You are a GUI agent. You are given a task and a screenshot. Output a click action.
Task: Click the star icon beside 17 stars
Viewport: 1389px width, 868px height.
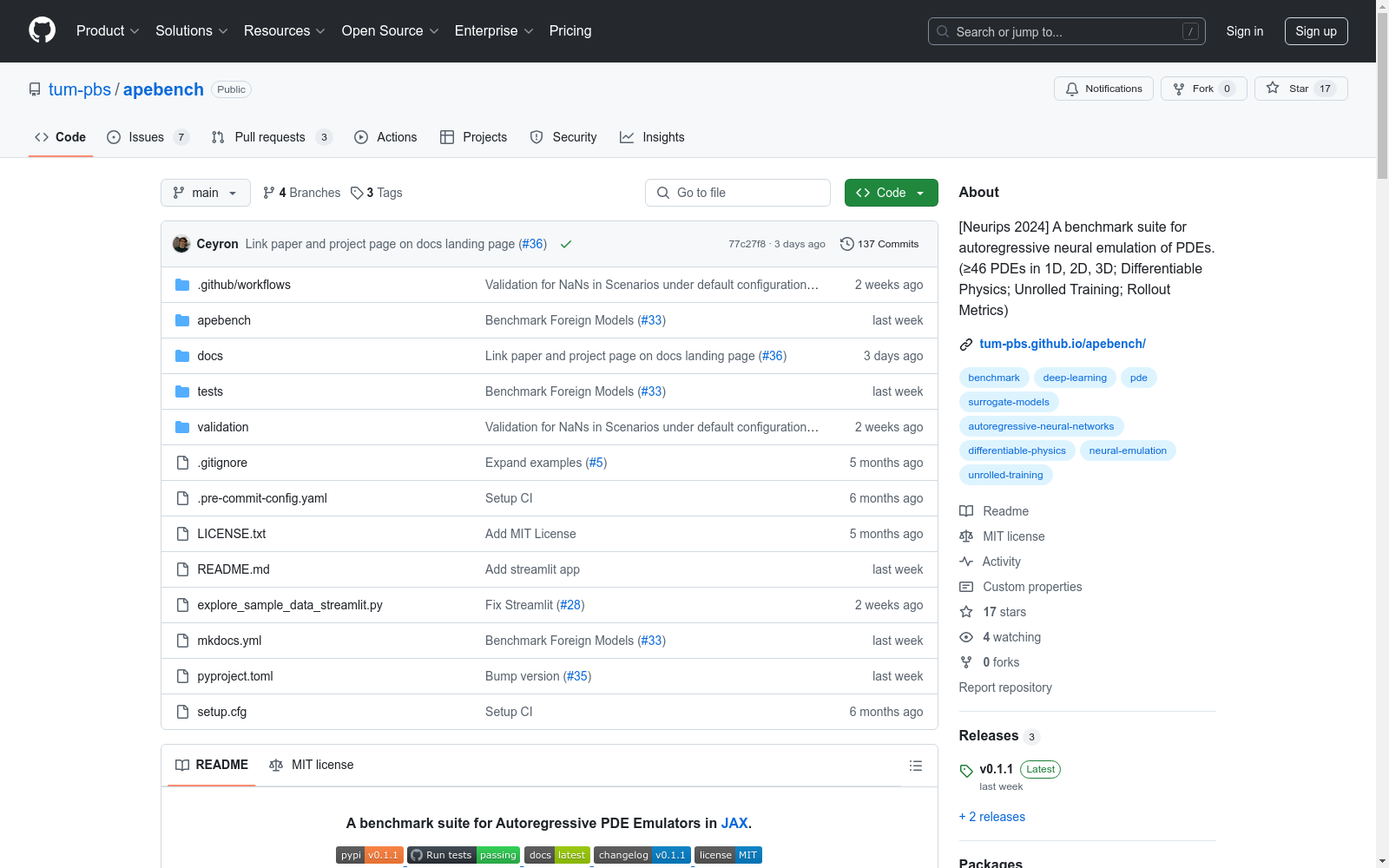click(x=966, y=612)
